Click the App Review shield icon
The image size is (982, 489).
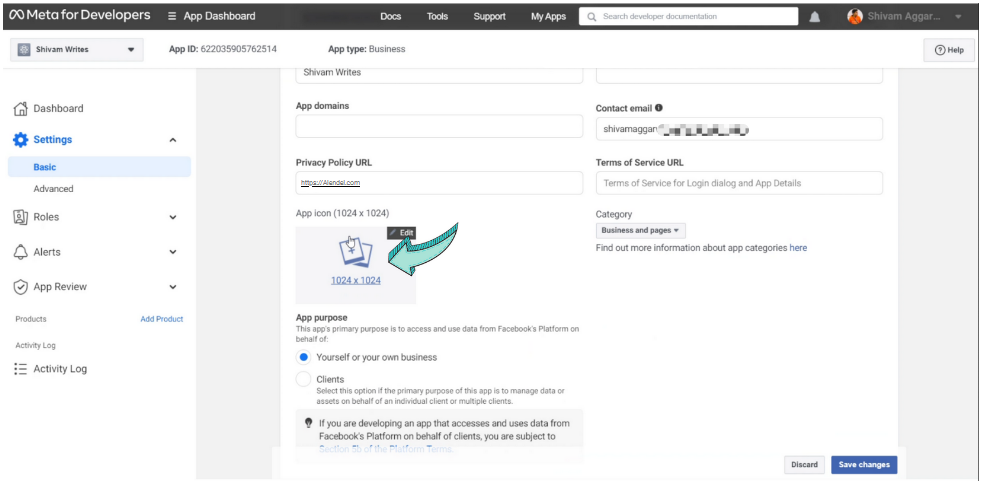coord(20,287)
